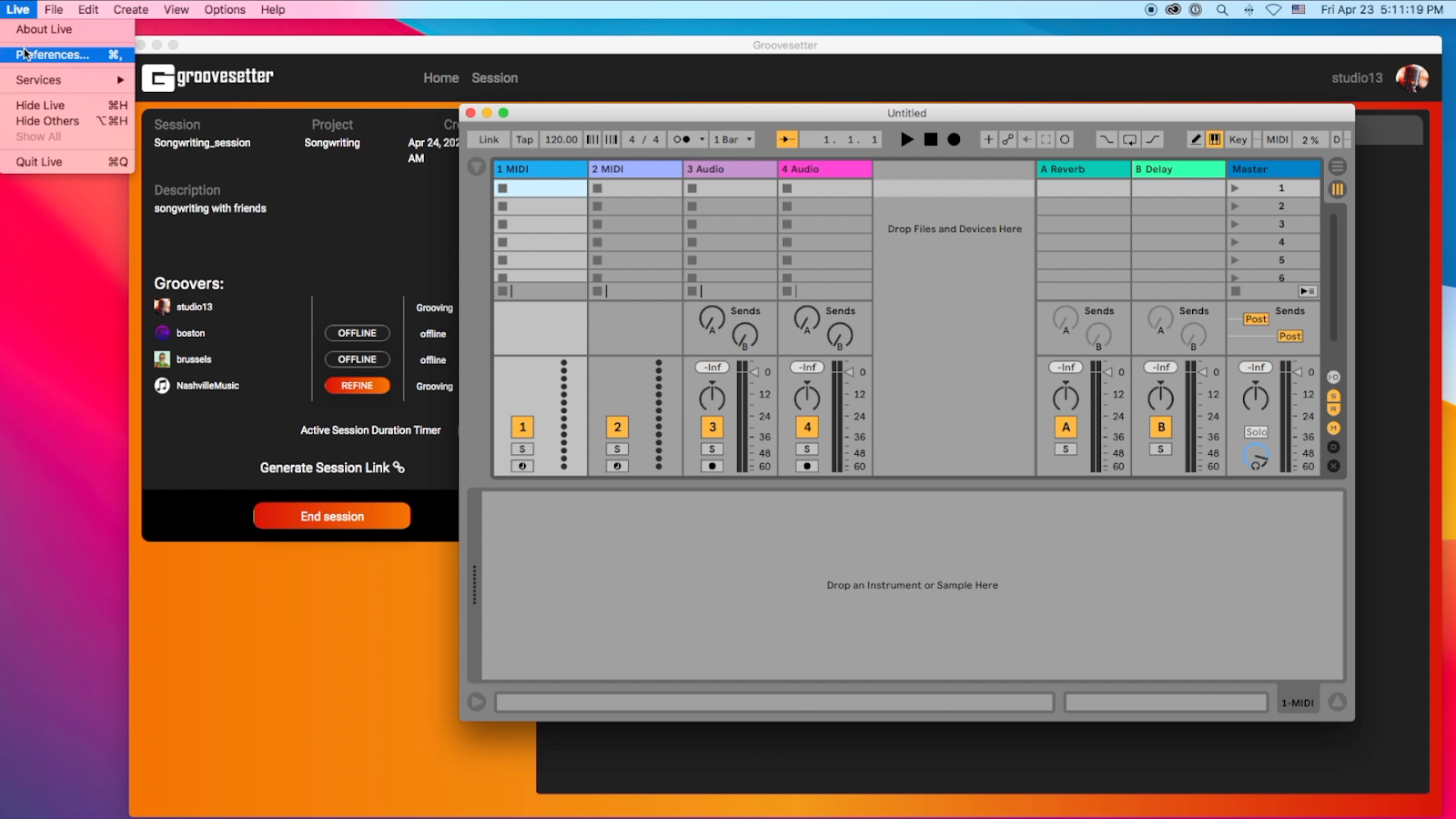
Task: Click track 1 MIDI first clip slot
Action: point(541,188)
